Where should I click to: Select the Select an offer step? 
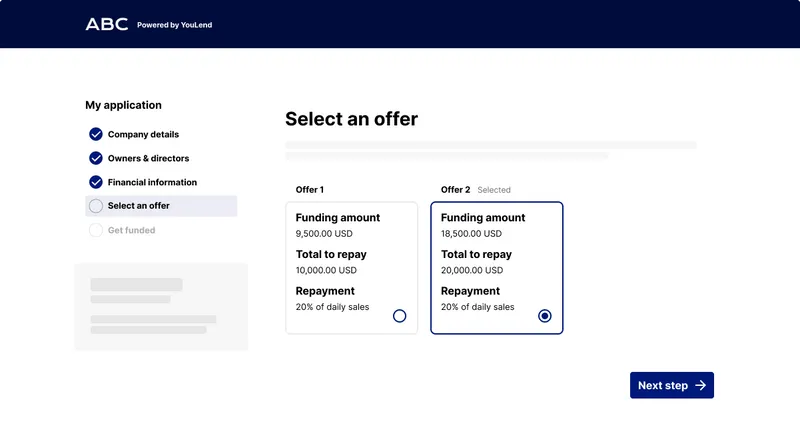tap(139, 206)
